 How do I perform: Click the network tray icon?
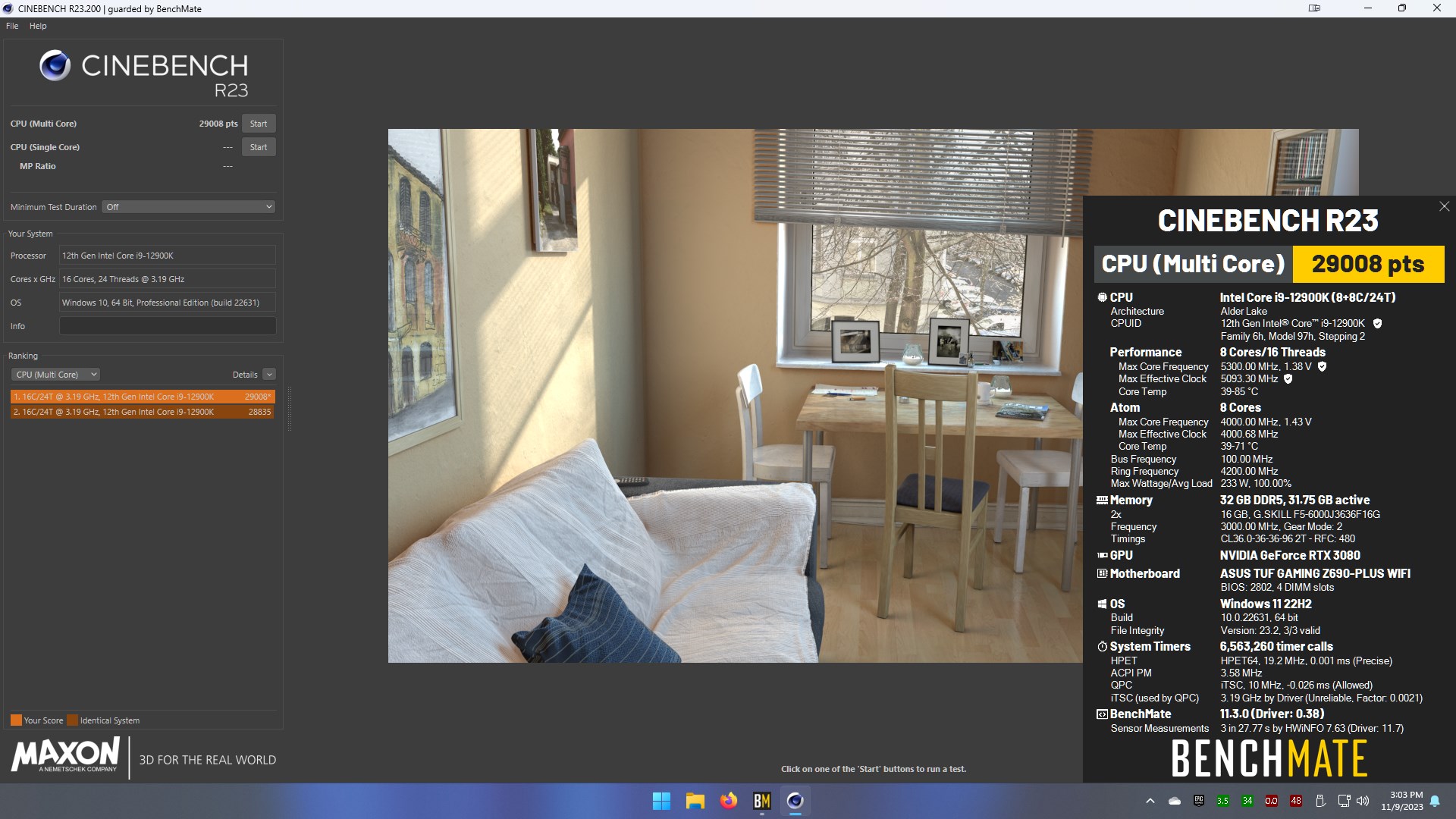(1344, 801)
